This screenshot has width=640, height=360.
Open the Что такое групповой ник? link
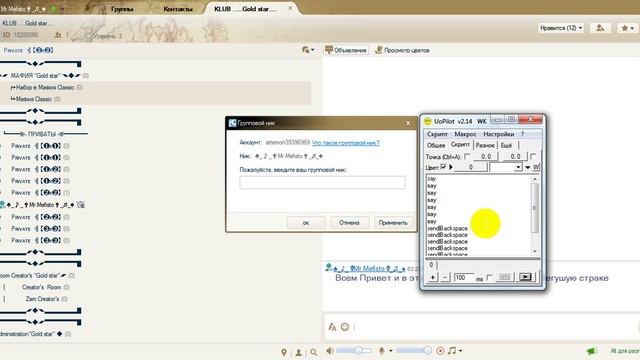click(x=345, y=143)
